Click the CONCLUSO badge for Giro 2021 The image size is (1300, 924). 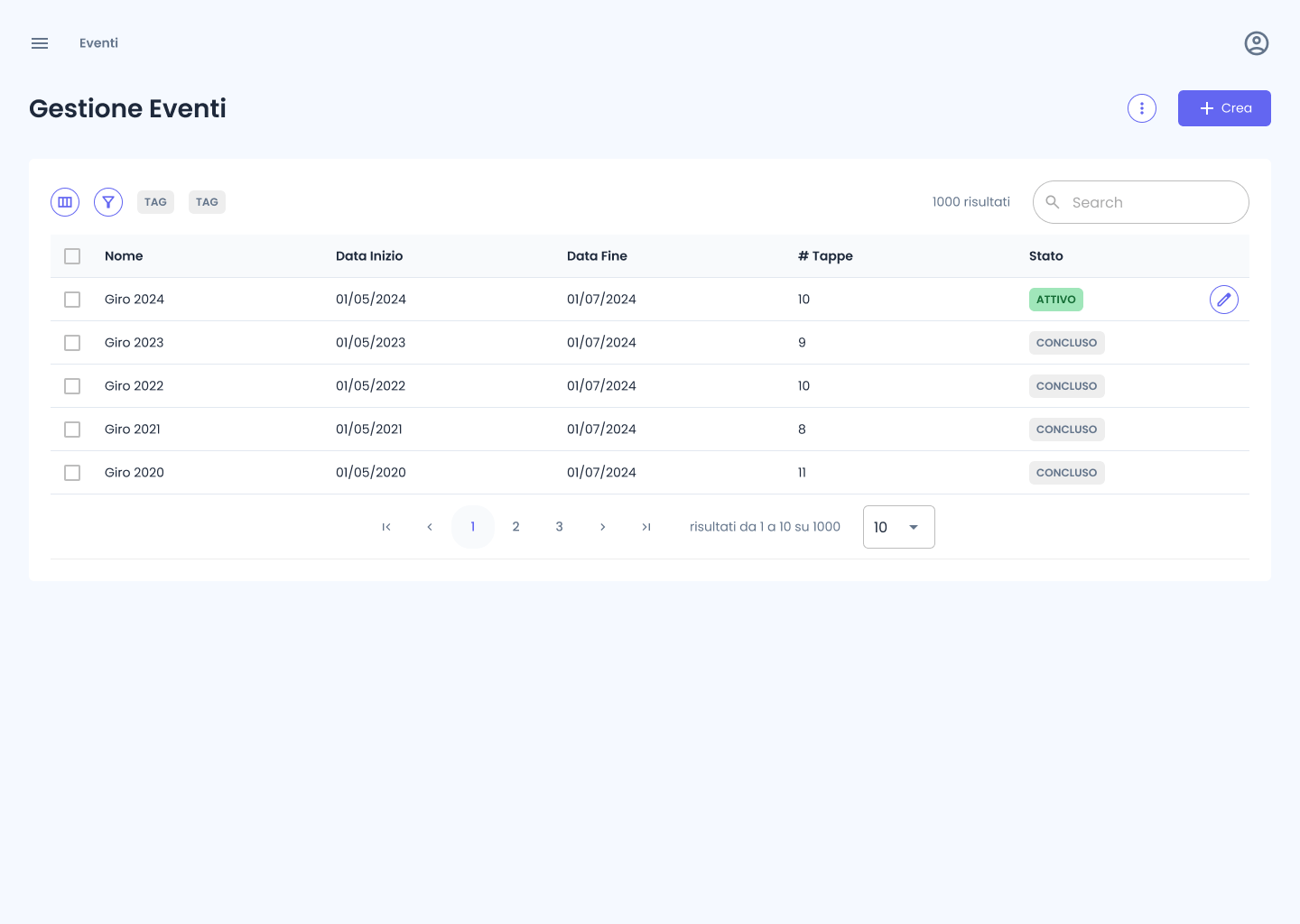coord(1067,430)
